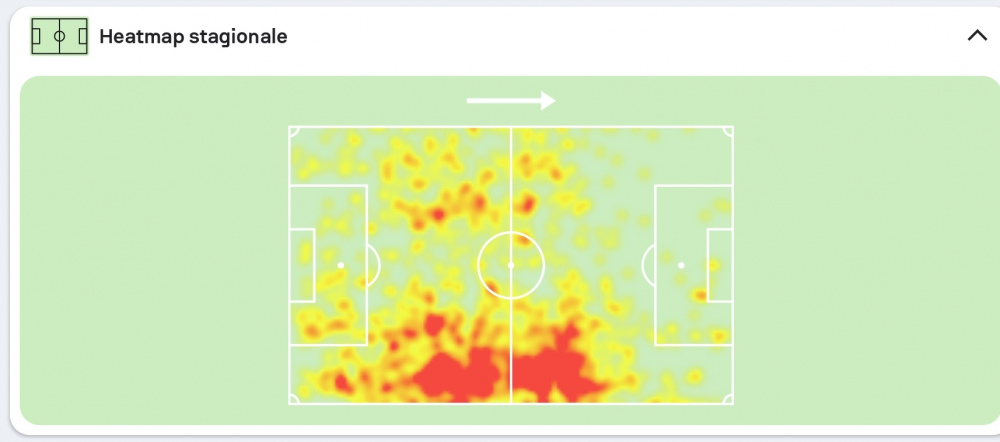Click the right penalty arc

(648, 265)
